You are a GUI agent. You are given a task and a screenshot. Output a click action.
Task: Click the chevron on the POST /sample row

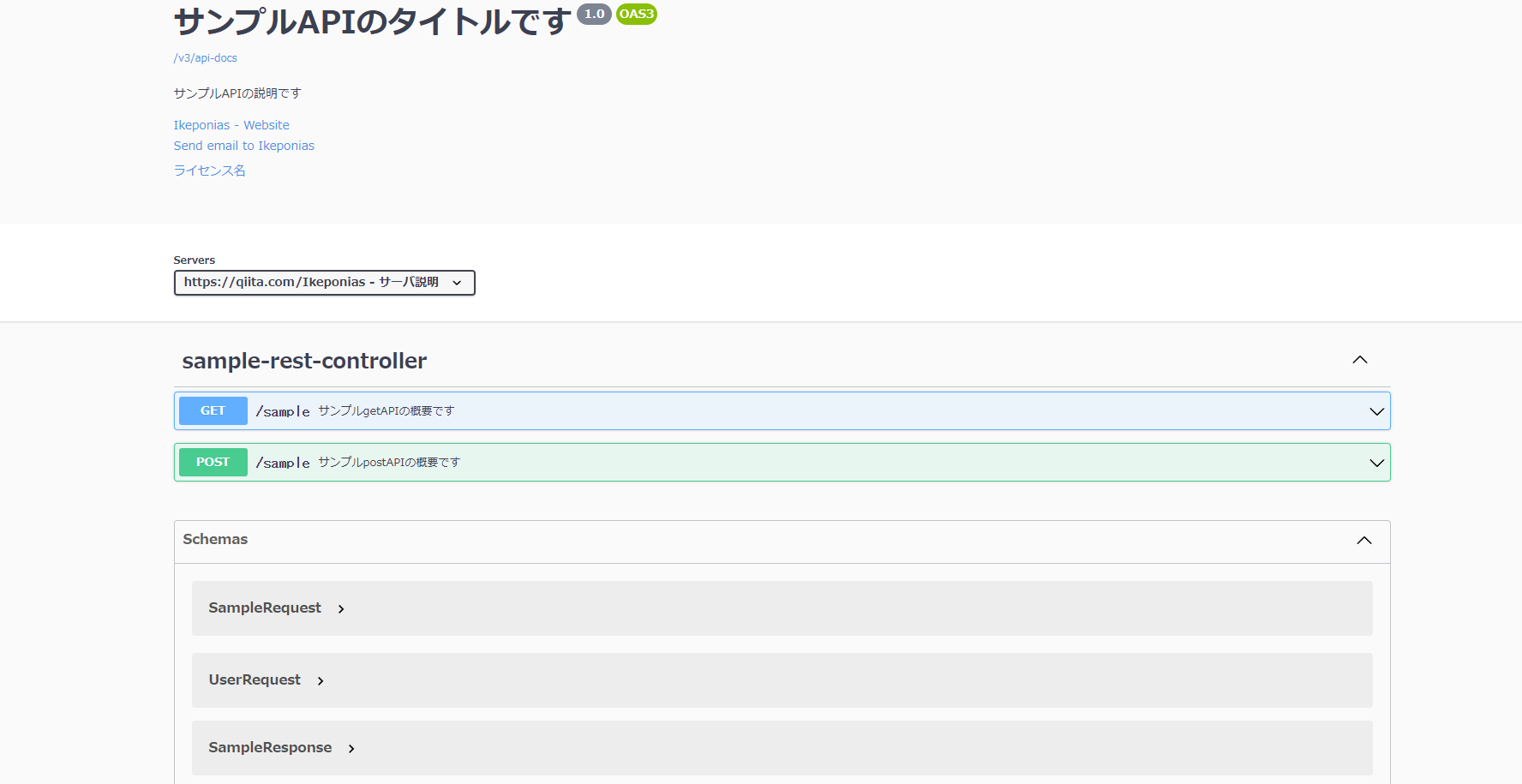pos(1376,463)
